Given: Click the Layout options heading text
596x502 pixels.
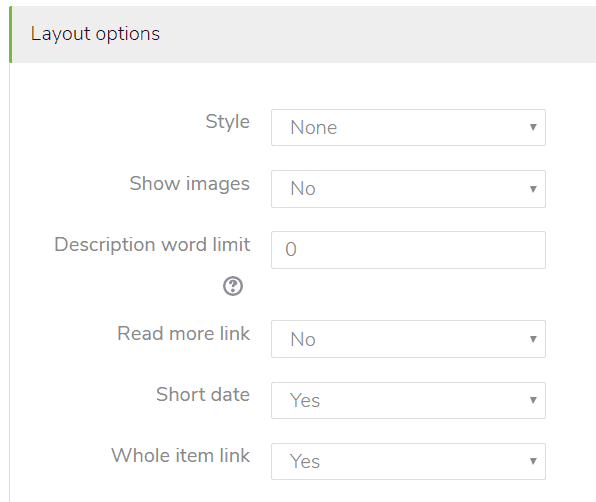Looking at the screenshot, I should tap(95, 34).
